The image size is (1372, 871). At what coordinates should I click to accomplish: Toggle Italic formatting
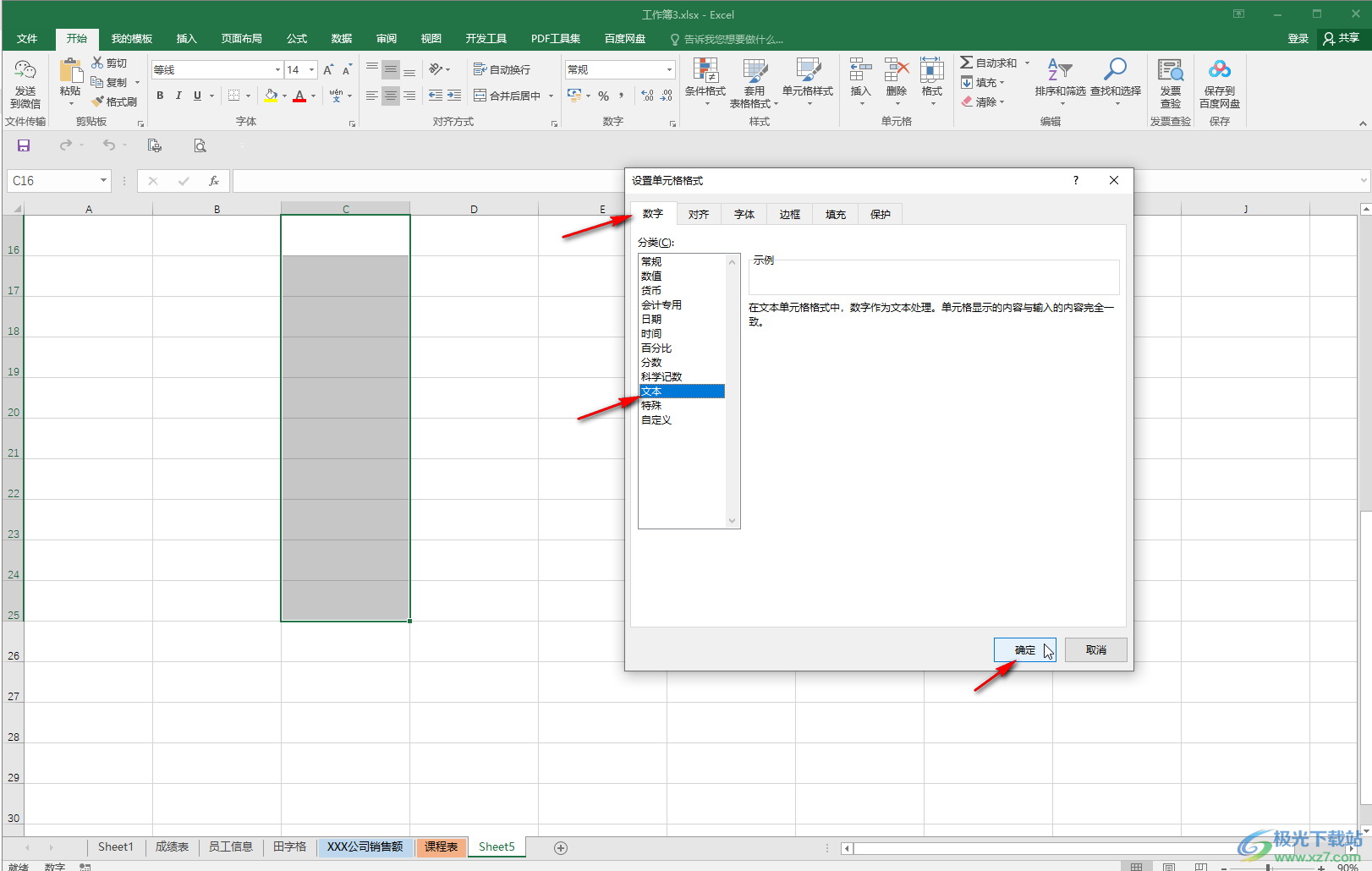[x=178, y=96]
